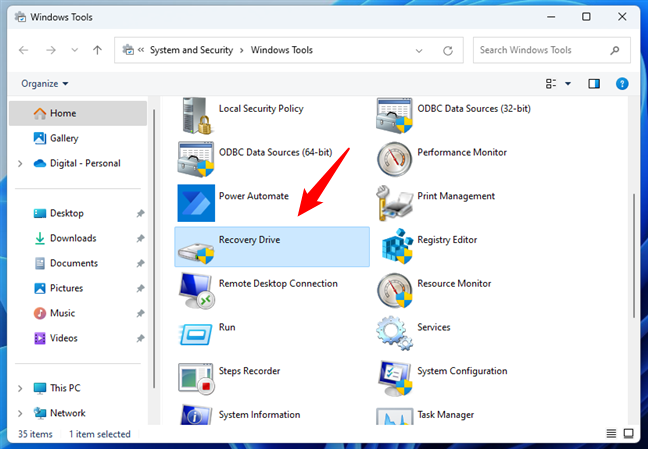Screen dimensions: 648x449
Task: Select the Recovery Drive icon
Action: click(x=196, y=252)
